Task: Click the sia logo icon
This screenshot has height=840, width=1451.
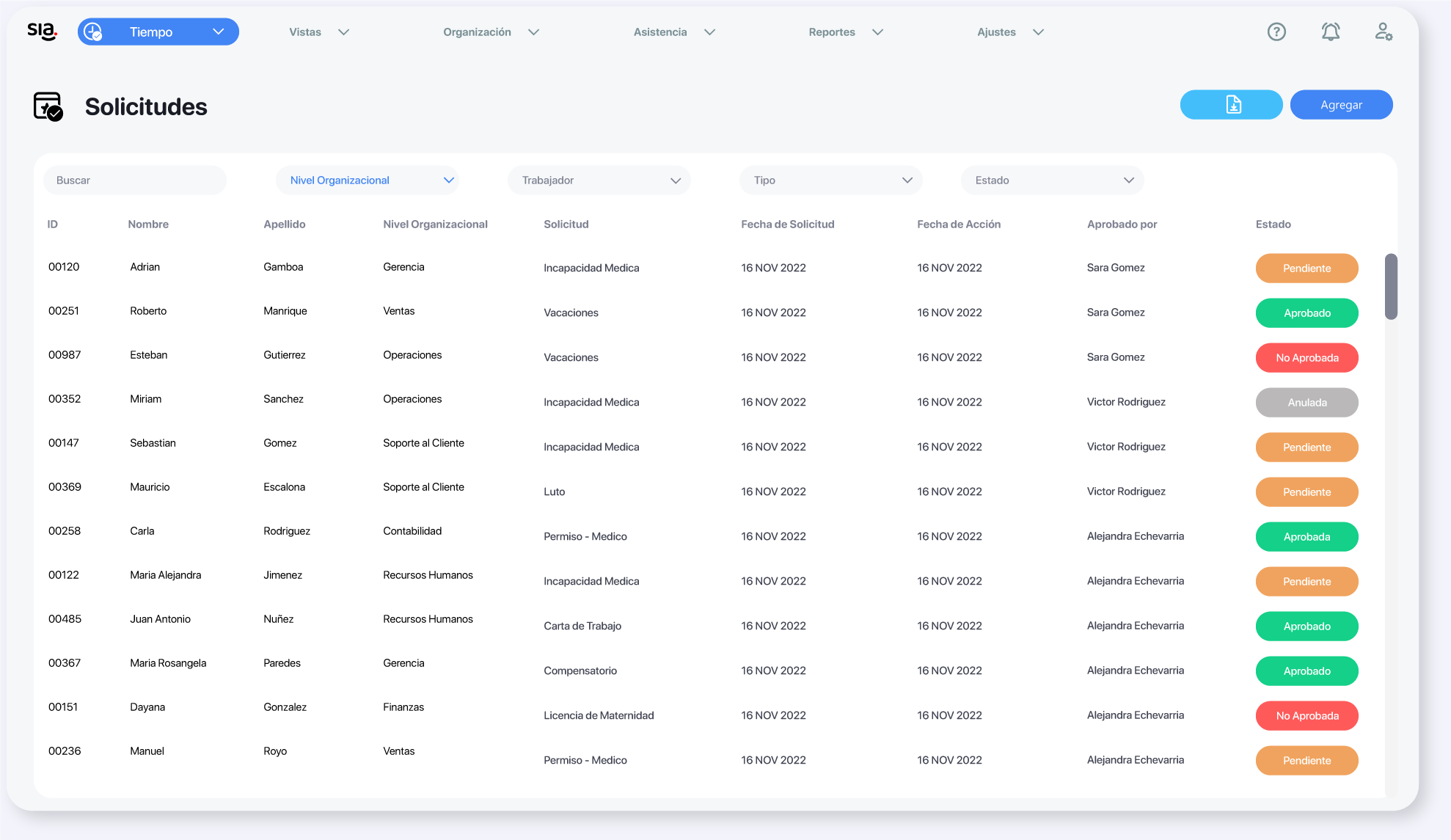Action: point(42,32)
